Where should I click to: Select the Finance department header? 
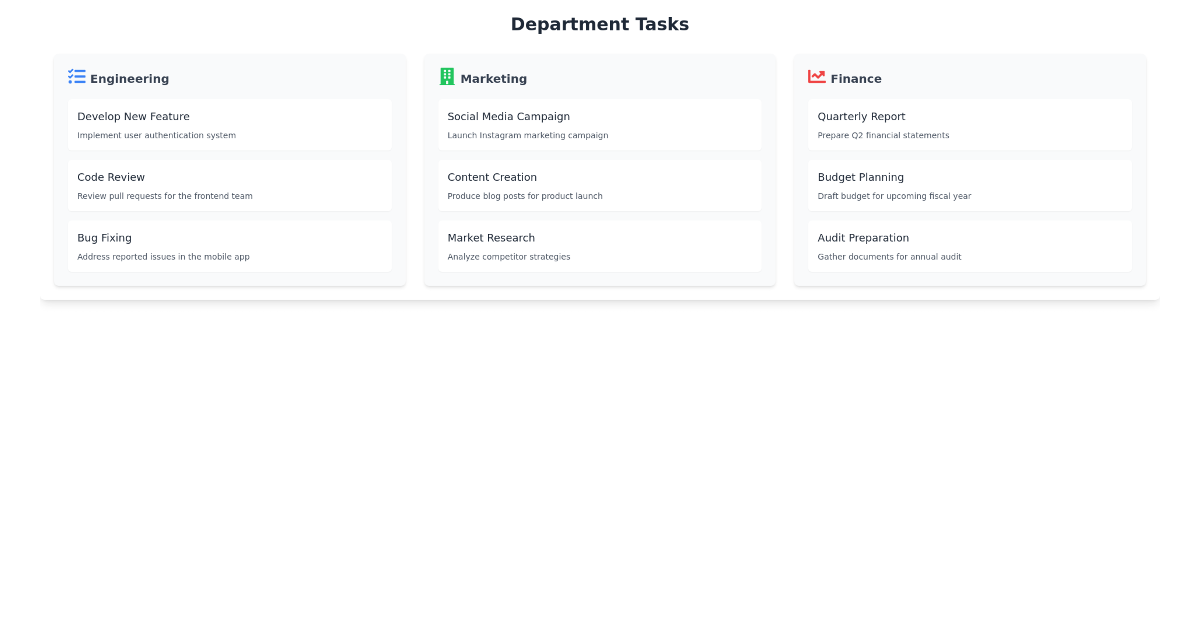(x=856, y=78)
